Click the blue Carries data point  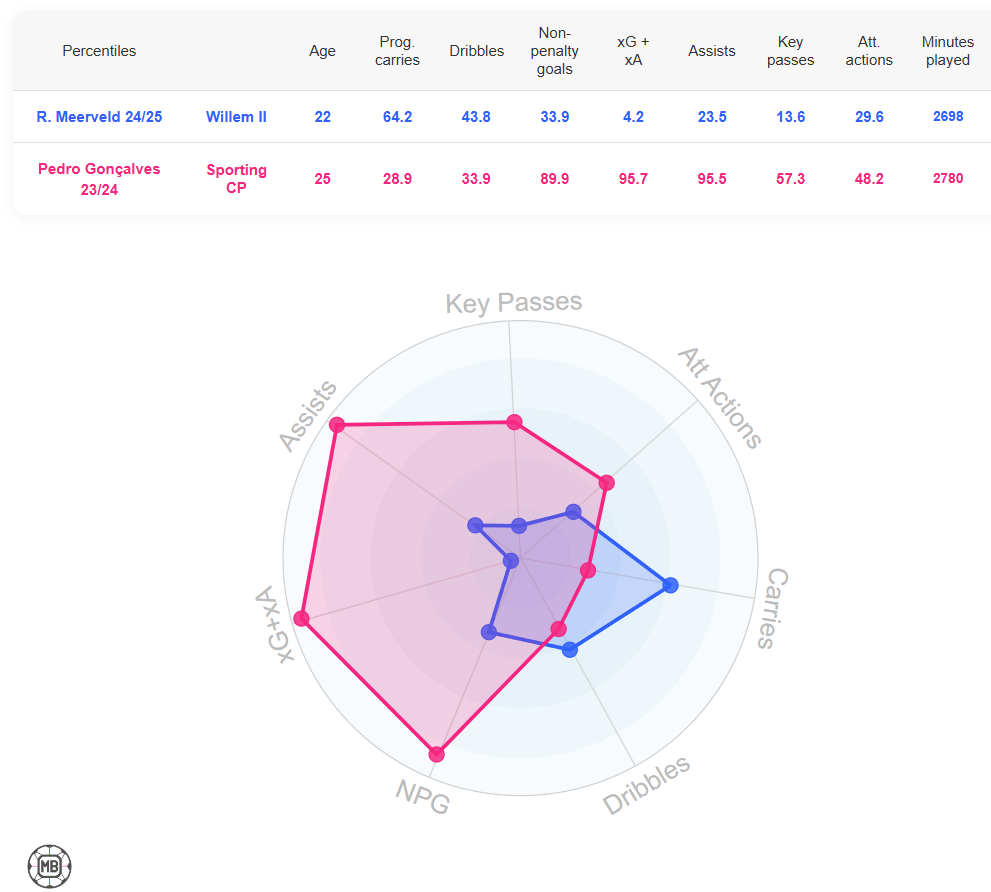[x=671, y=585]
